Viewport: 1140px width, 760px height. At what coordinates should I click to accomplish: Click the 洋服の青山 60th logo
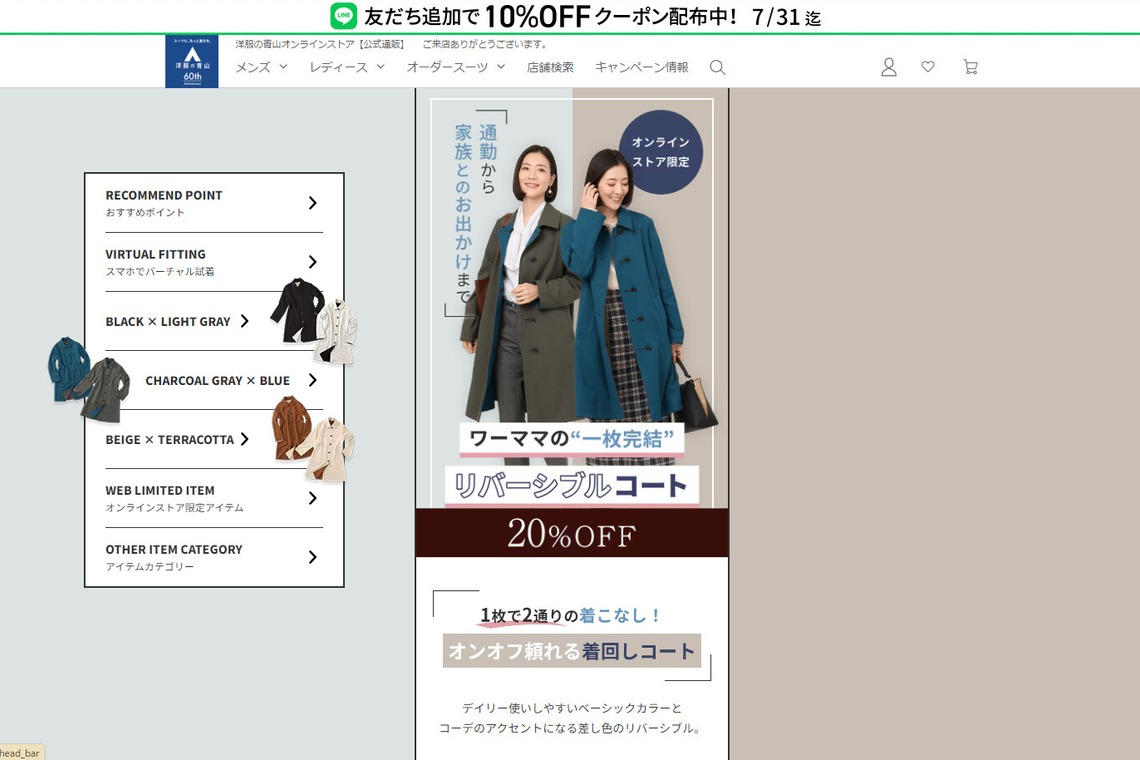[x=192, y=61]
